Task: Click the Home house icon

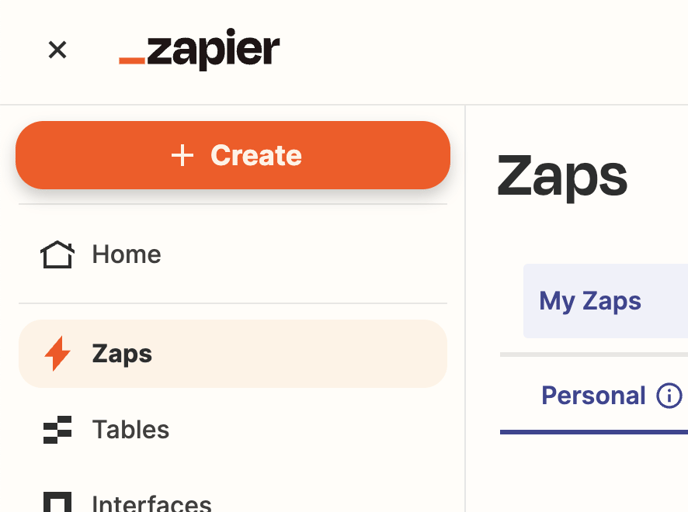Action: (x=57, y=254)
